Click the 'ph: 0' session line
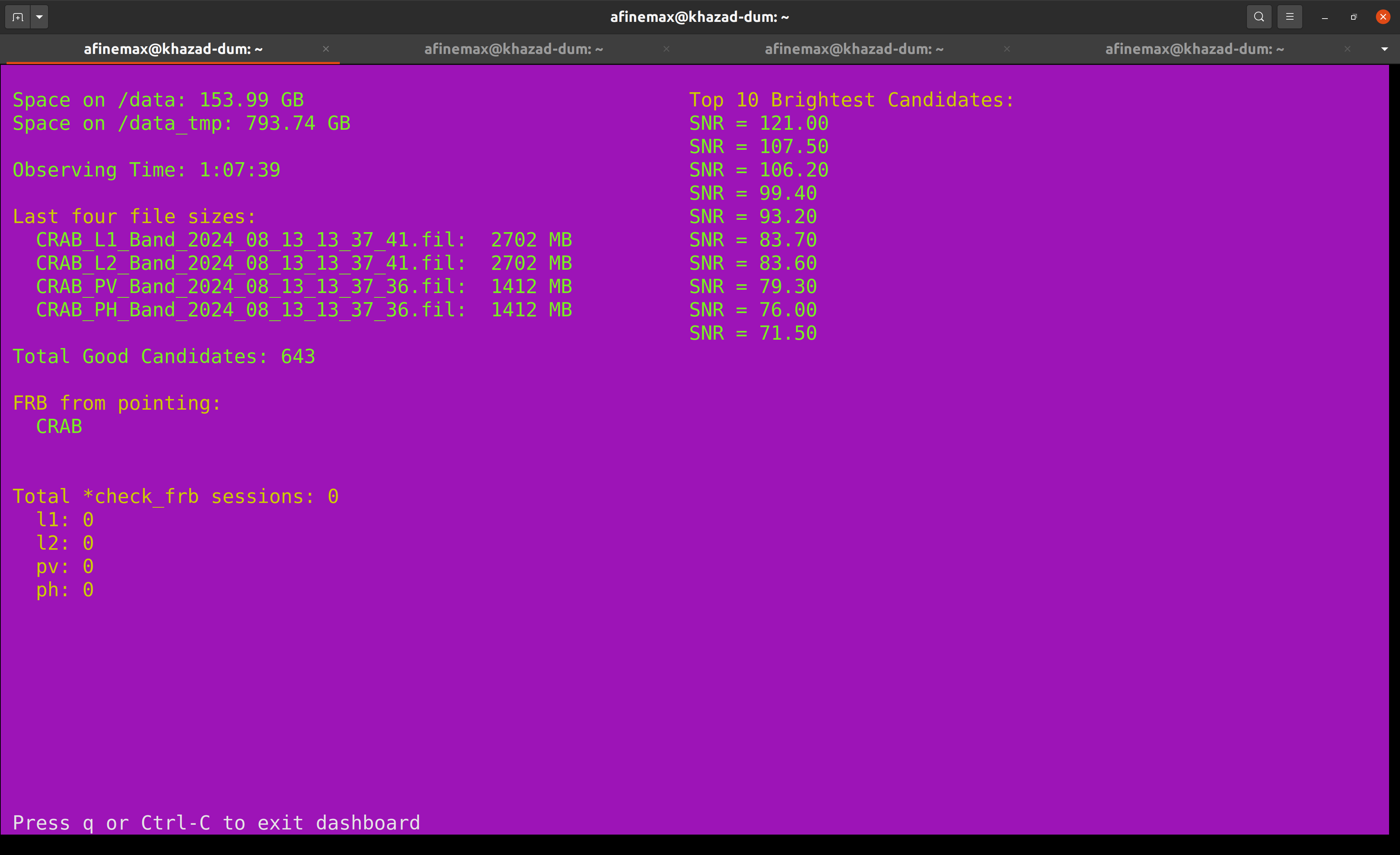The image size is (1400, 855). 65,590
